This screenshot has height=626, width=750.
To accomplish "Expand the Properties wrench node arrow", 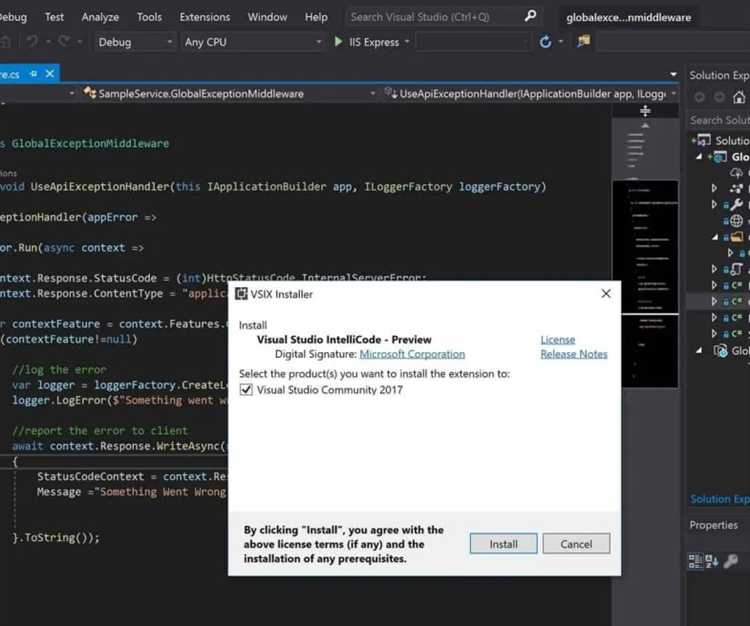I will pos(714,205).
